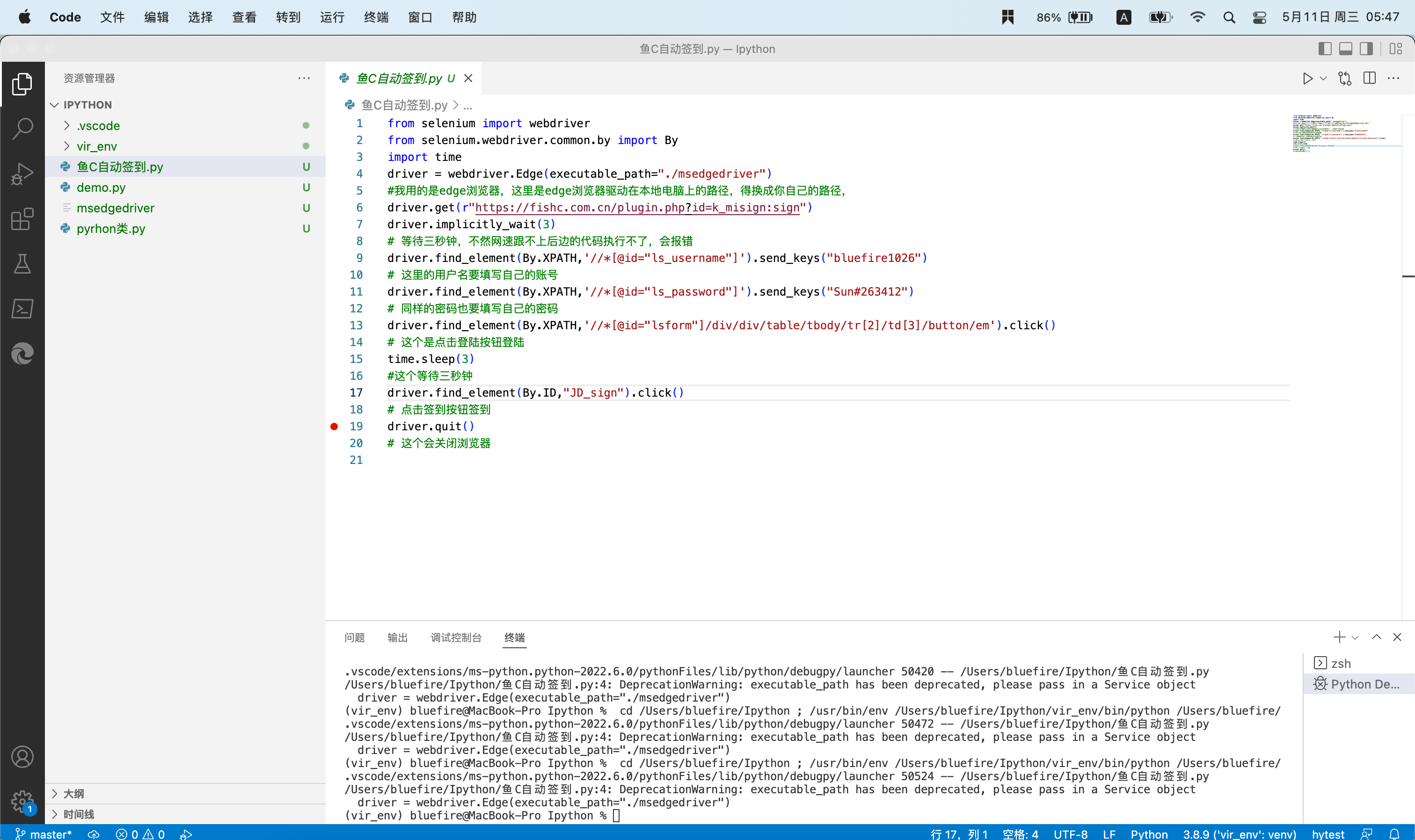Screen dimensions: 1415x840
Task: Publish to cloud sync icon
Action: click(94, 834)
